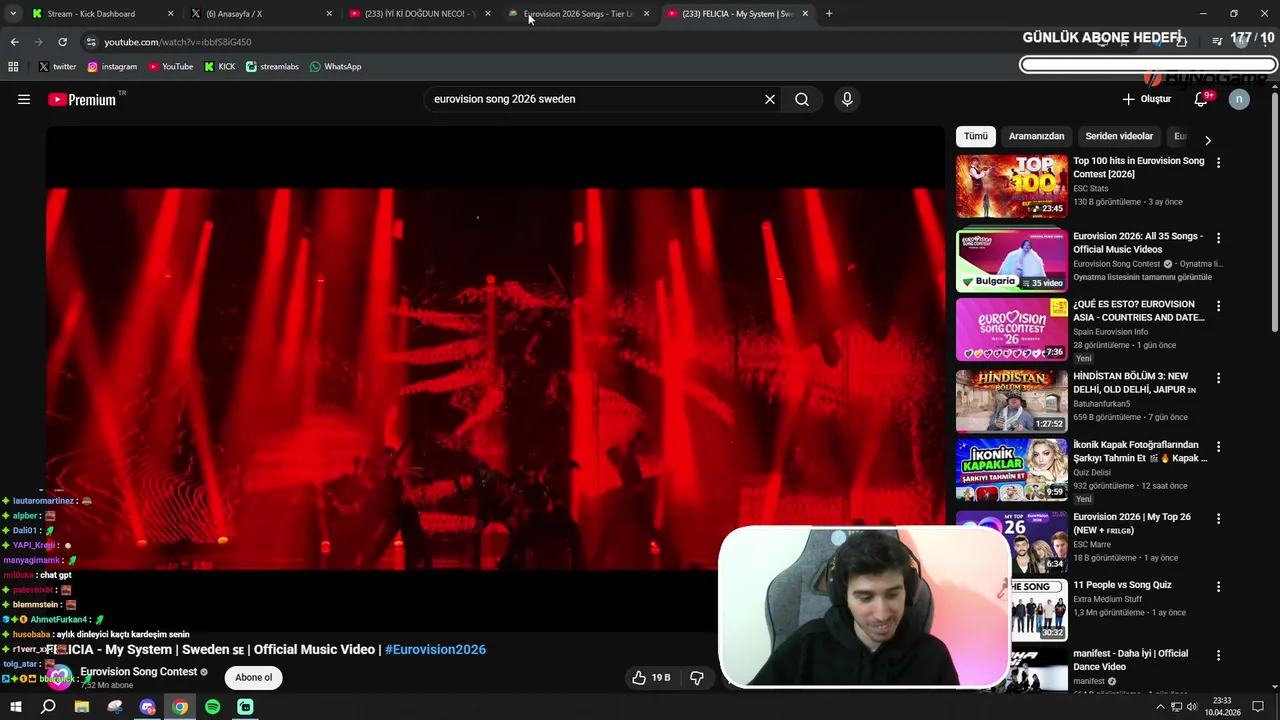The image size is (1280, 720).
Task: Subscribe with the Abone ol button
Action: click(x=253, y=678)
